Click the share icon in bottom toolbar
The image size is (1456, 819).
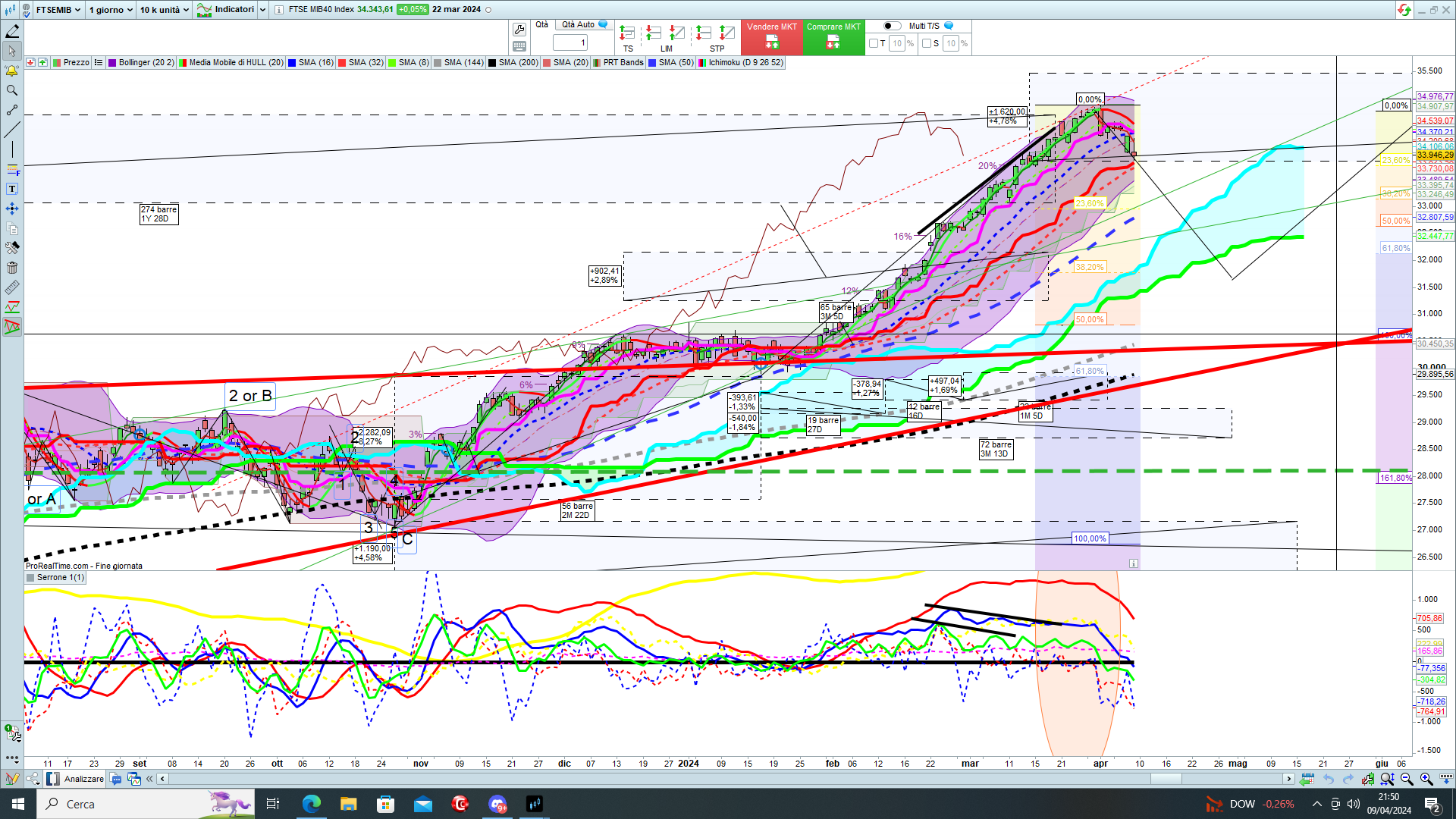coord(33,779)
